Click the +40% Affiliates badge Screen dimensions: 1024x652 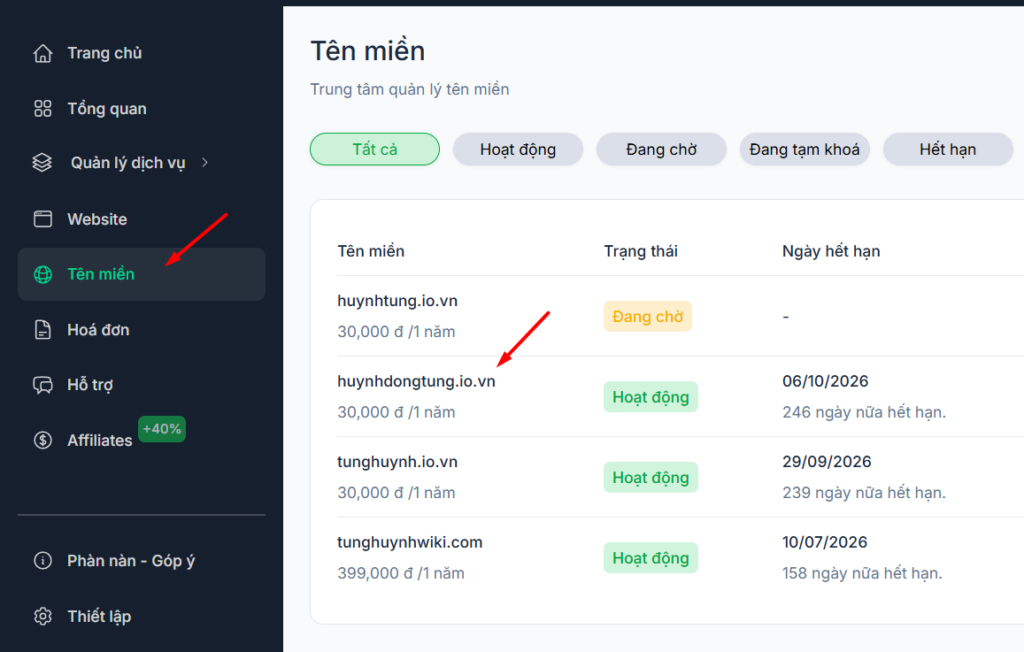tap(161, 428)
